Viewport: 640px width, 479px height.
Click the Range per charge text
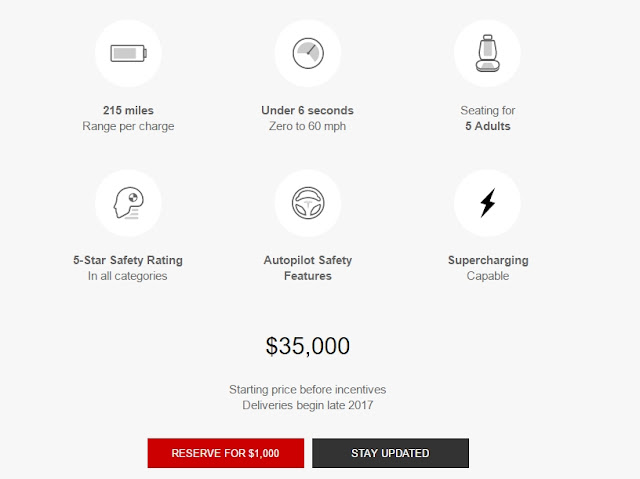[128, 126]
